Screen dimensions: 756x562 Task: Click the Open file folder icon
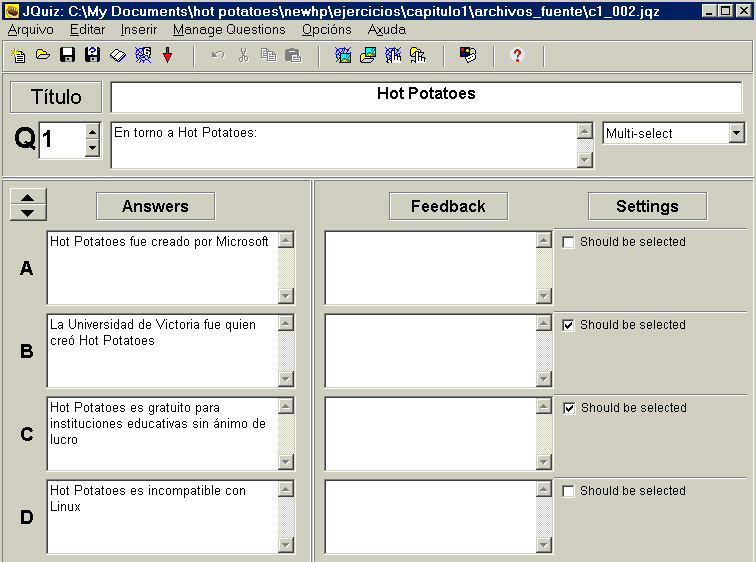(x=43, y=56)
